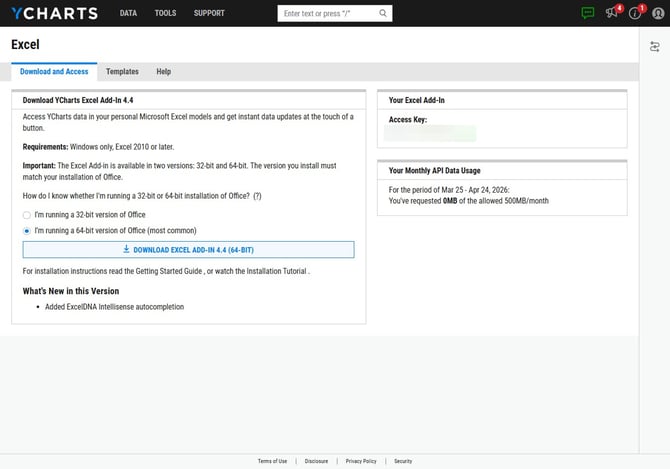Open the side panel settings sliders icon
This screenshot has width=670, height=469.
[655, 45]
